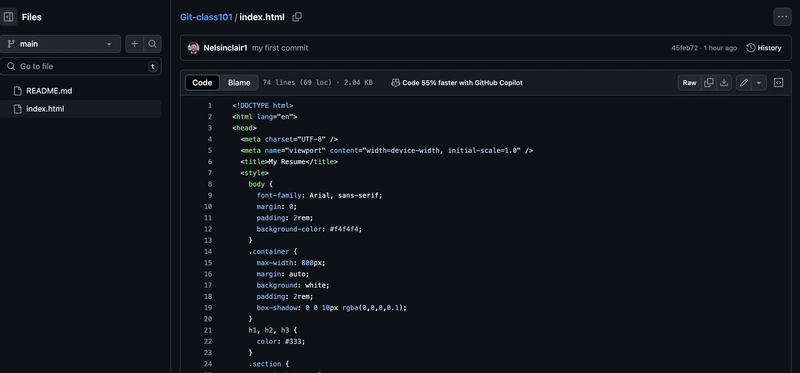
Task: Collapse the Files side panel icon
Action: pyautogui.click(x=8, y=17)
